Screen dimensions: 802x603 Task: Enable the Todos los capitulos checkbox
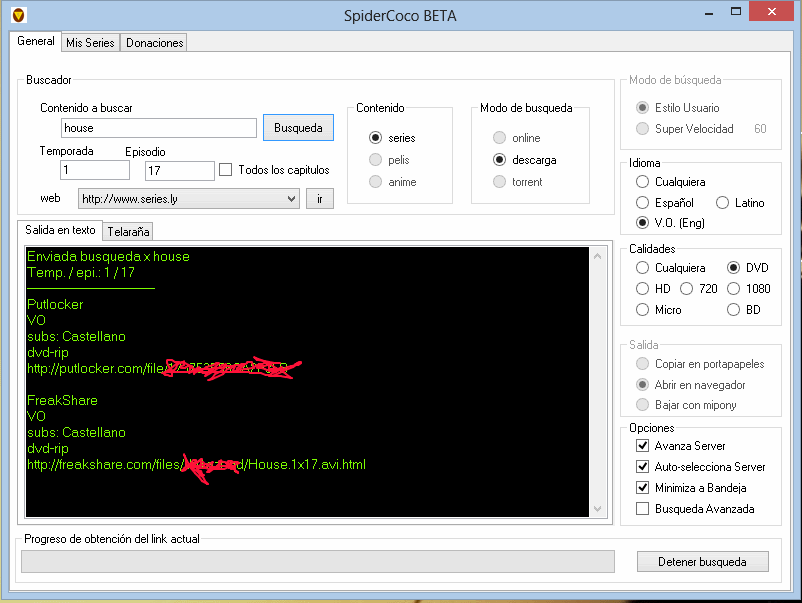[x=226, y=169]
